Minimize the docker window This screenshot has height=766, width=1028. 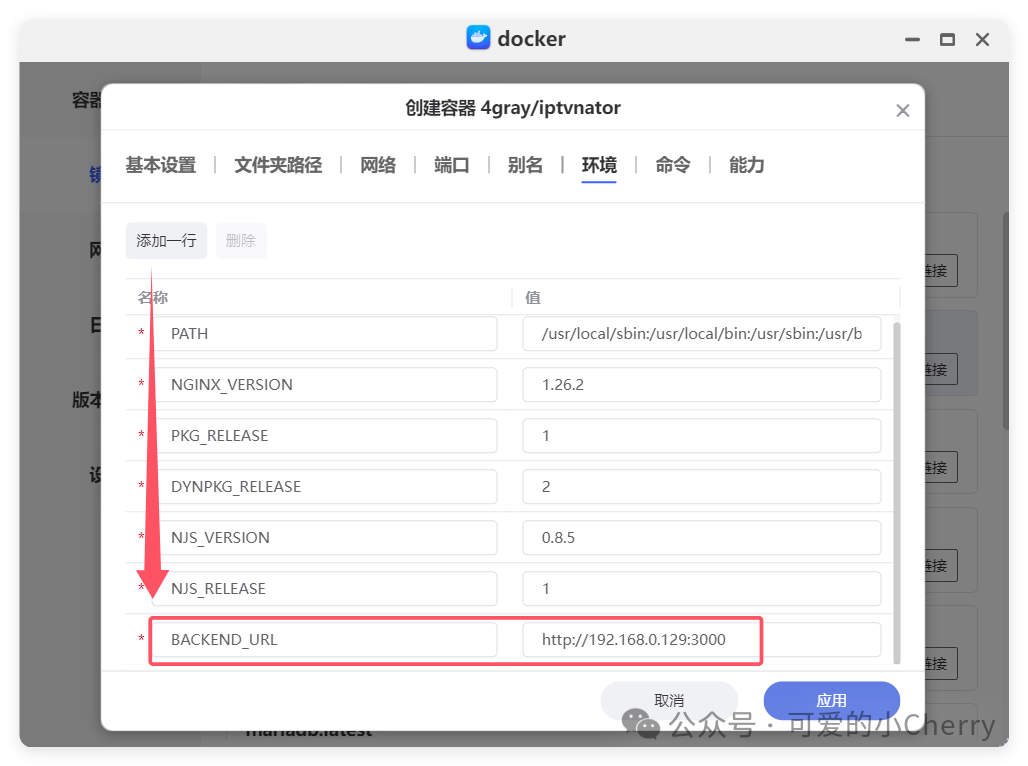click(x=912, y=39)
